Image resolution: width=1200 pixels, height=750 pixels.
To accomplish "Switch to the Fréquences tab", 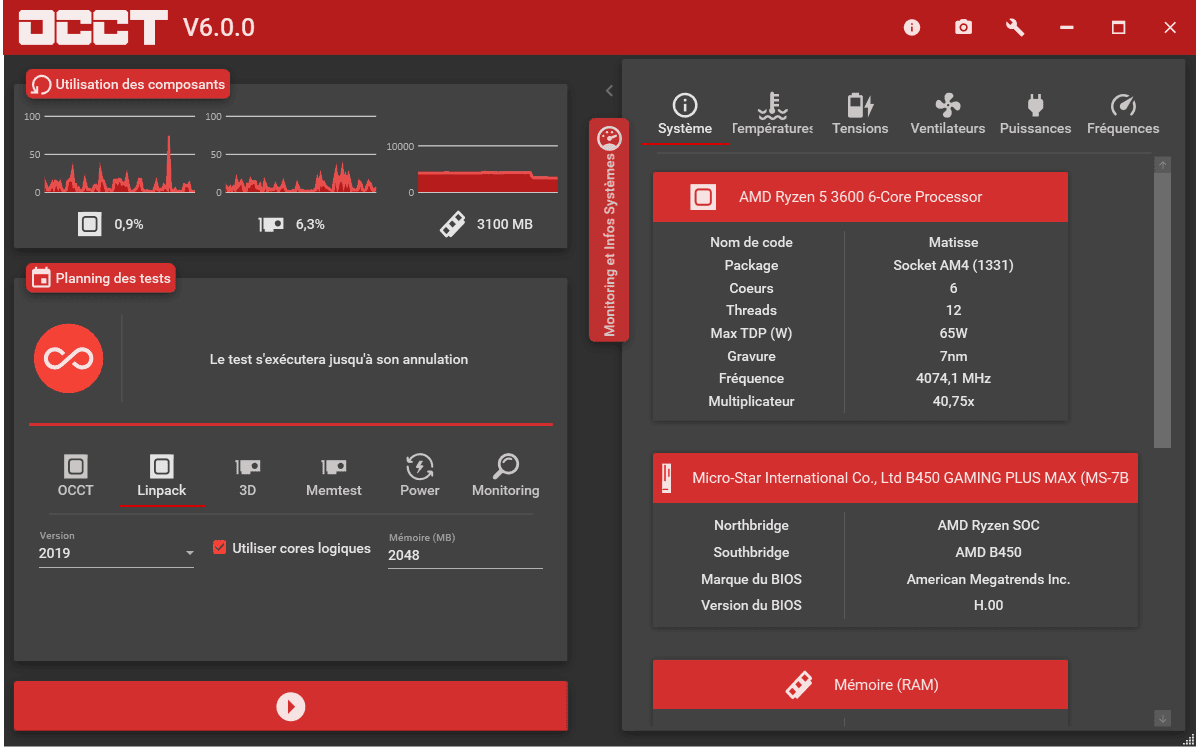I will (1123, 115).
